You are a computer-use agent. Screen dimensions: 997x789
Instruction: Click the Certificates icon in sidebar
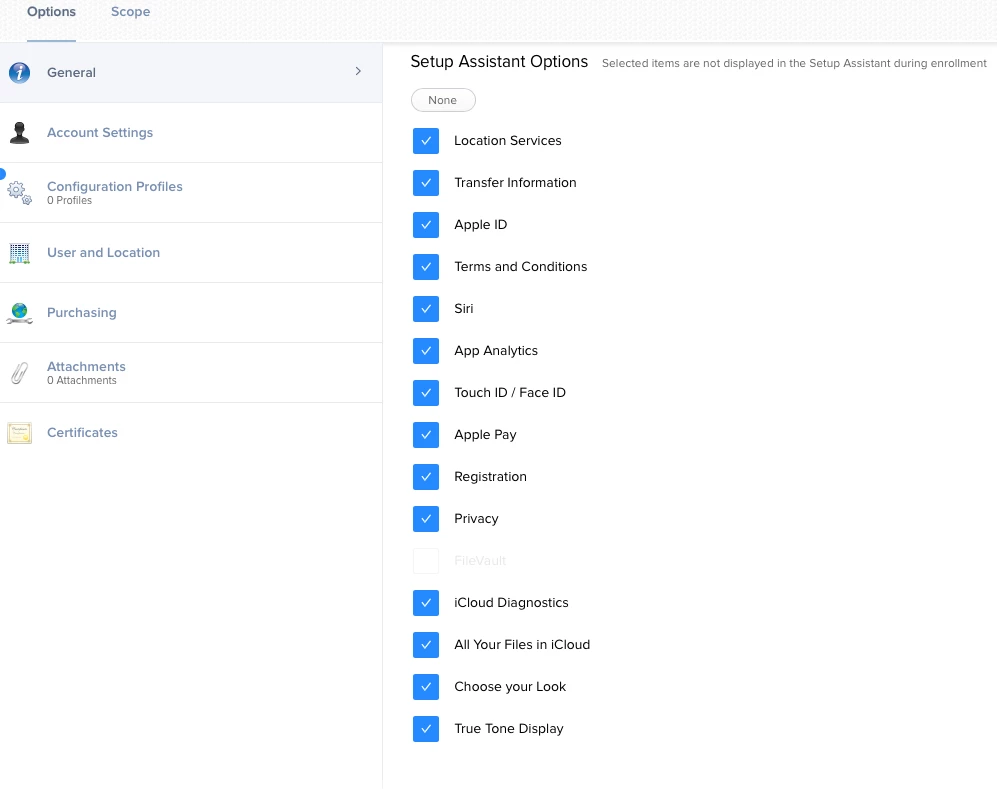[19, 433]
